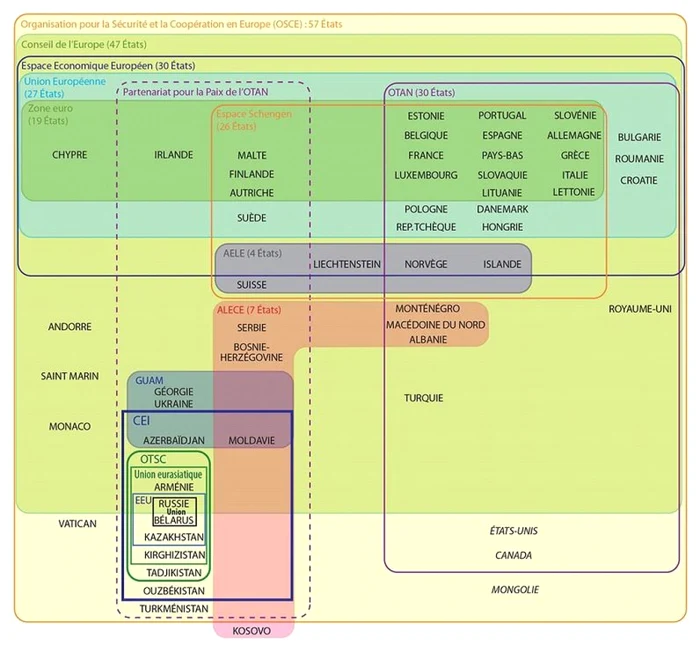Click ESTONIE in the OTAN box
700x647 pixels.
[426, 116]
